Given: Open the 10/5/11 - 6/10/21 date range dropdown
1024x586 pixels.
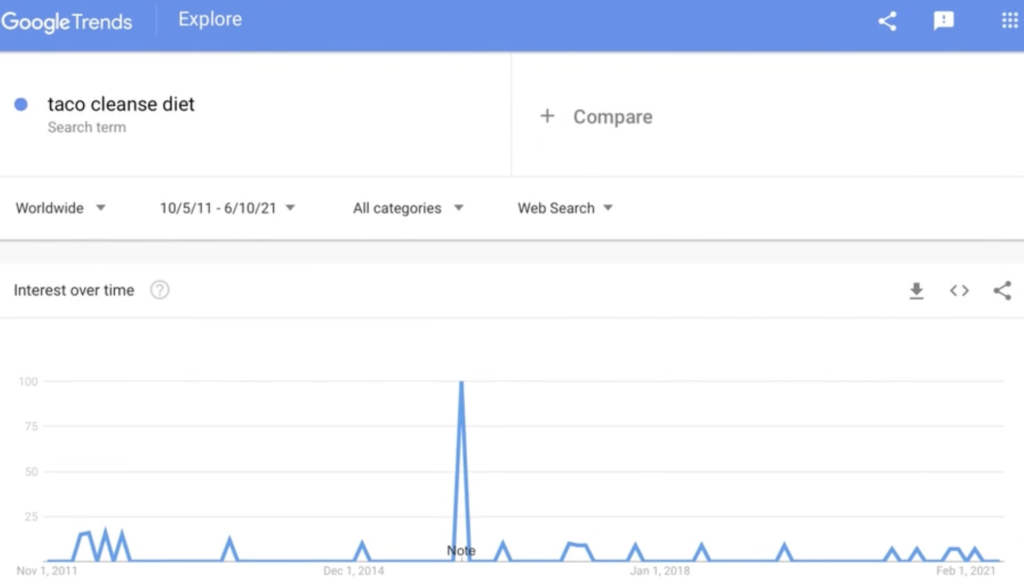Looking at the screenshot, I should [x=227, y=208].
